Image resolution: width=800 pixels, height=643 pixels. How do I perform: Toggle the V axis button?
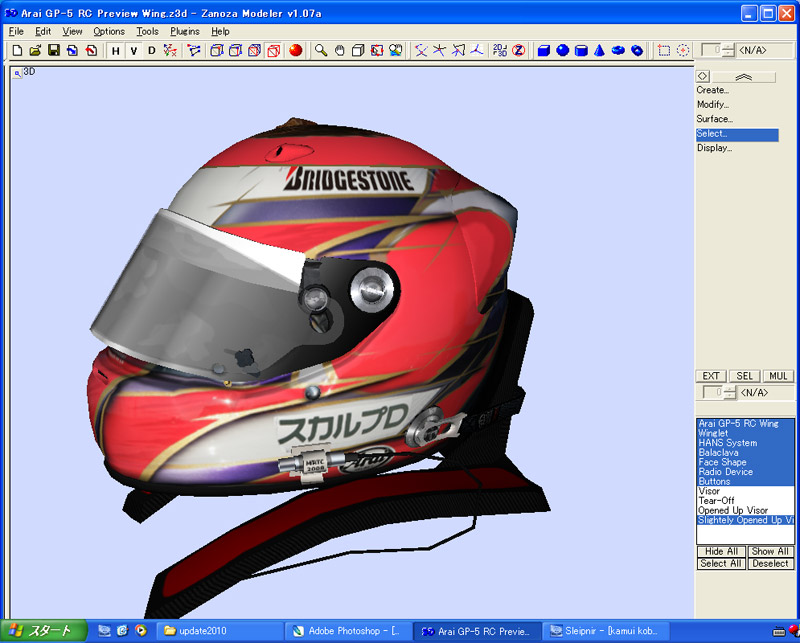click(x=133, y=50)
